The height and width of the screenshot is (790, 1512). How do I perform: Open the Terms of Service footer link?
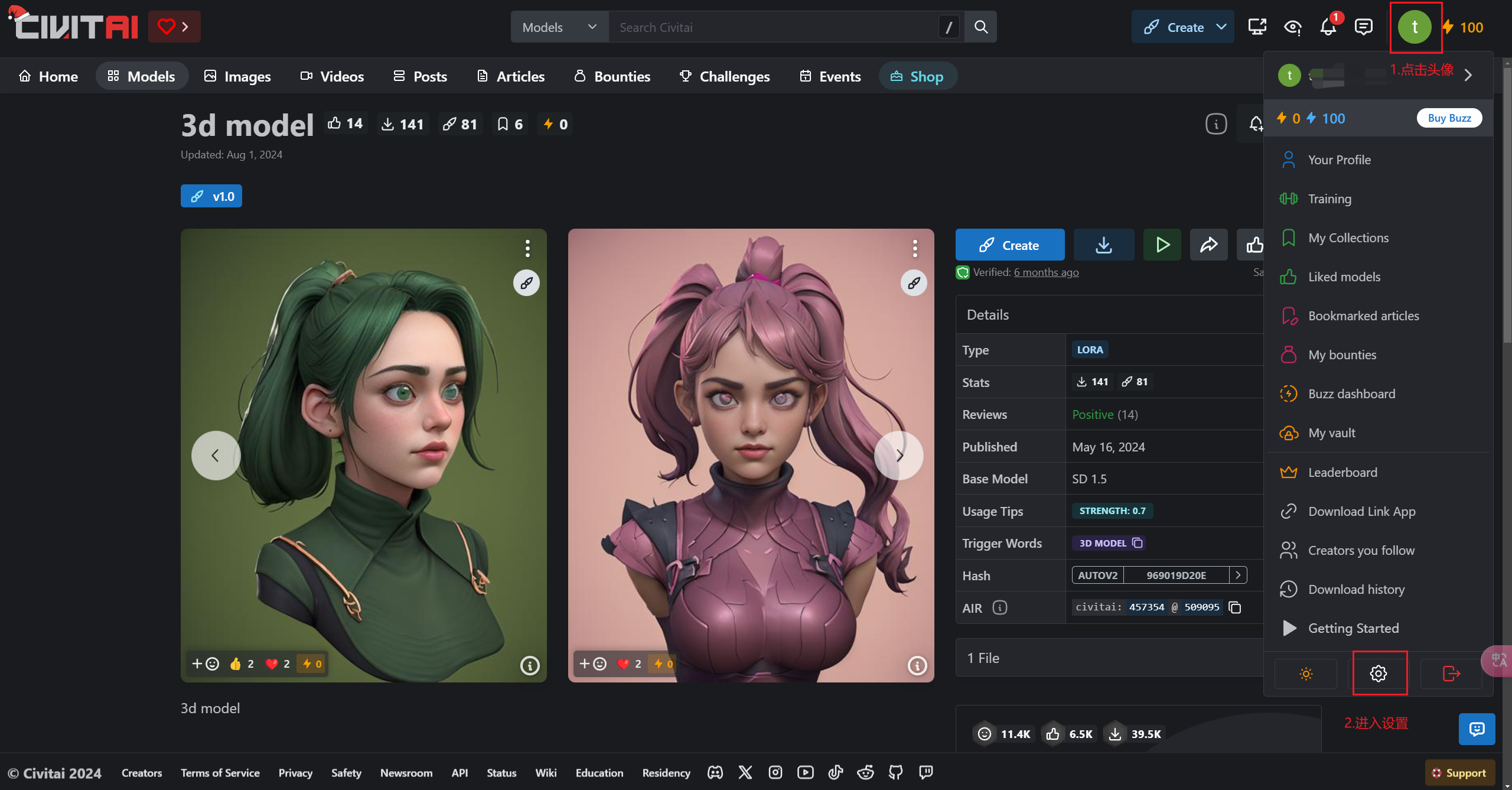[220, 773]
